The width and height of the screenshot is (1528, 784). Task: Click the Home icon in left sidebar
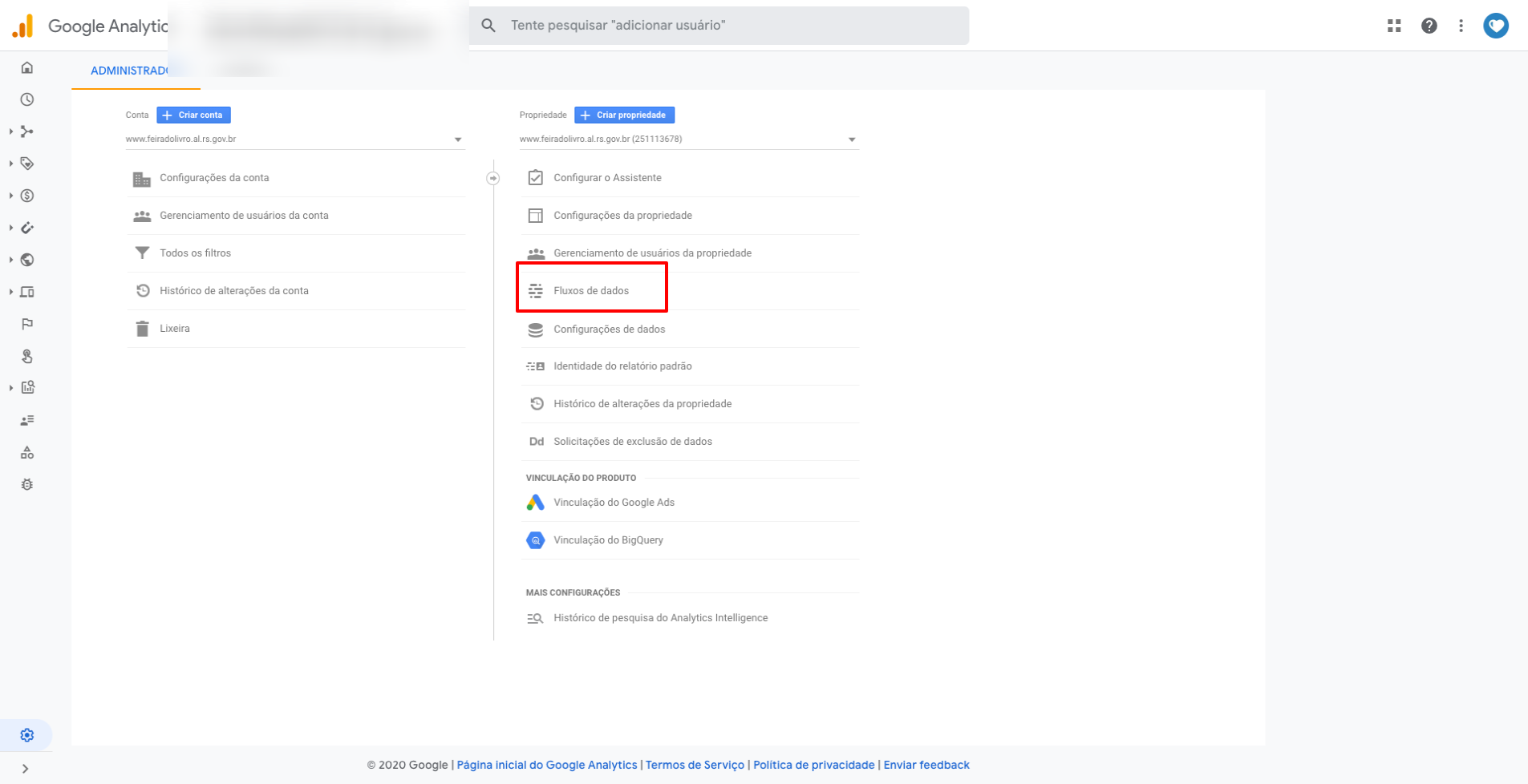27,67
